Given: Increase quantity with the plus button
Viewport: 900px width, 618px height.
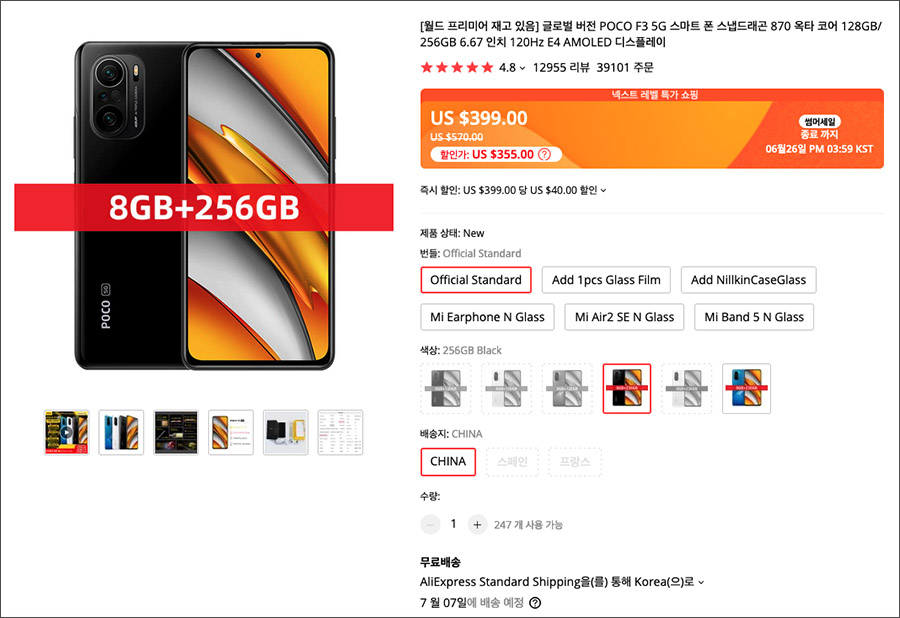Looking at the screenshot, I should pos(477,524).
